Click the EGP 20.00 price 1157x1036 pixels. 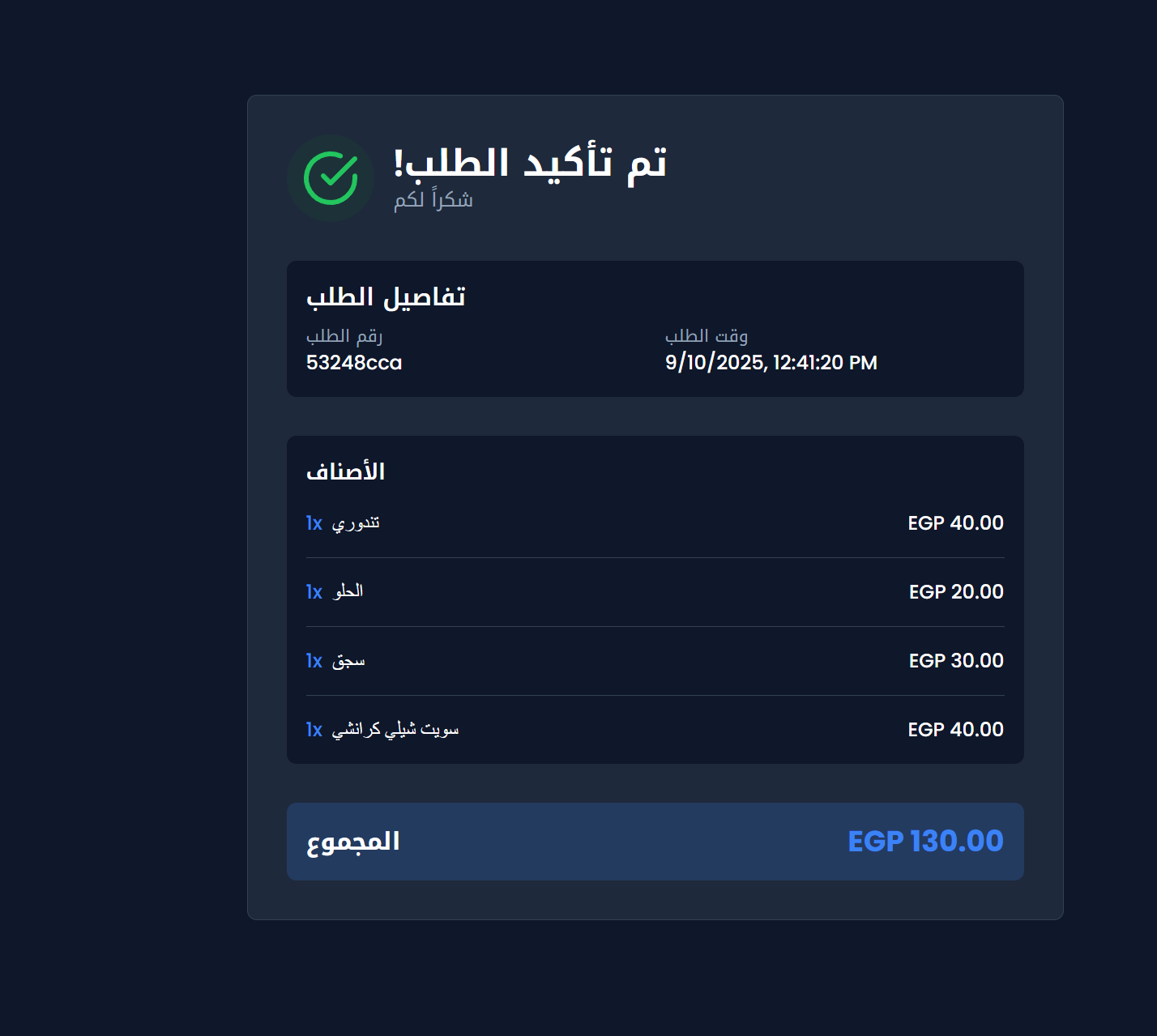(x=956, y=592)
